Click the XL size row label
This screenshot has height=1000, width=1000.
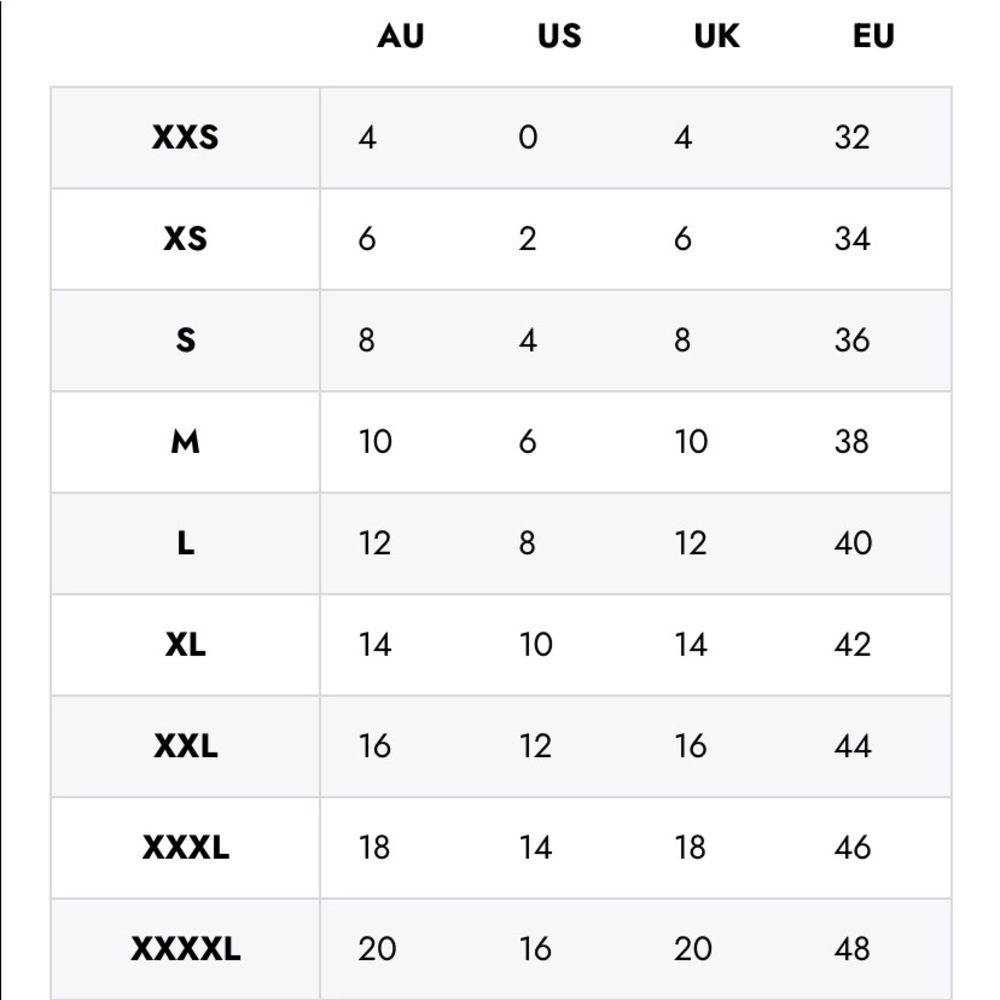185,645
